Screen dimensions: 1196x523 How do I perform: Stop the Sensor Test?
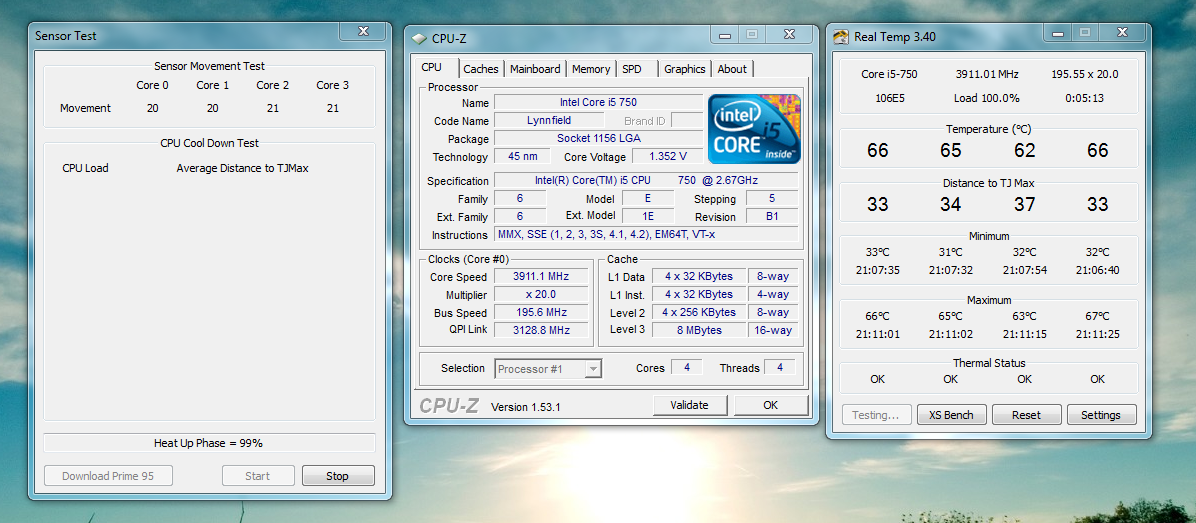click(x=337, y=476)
